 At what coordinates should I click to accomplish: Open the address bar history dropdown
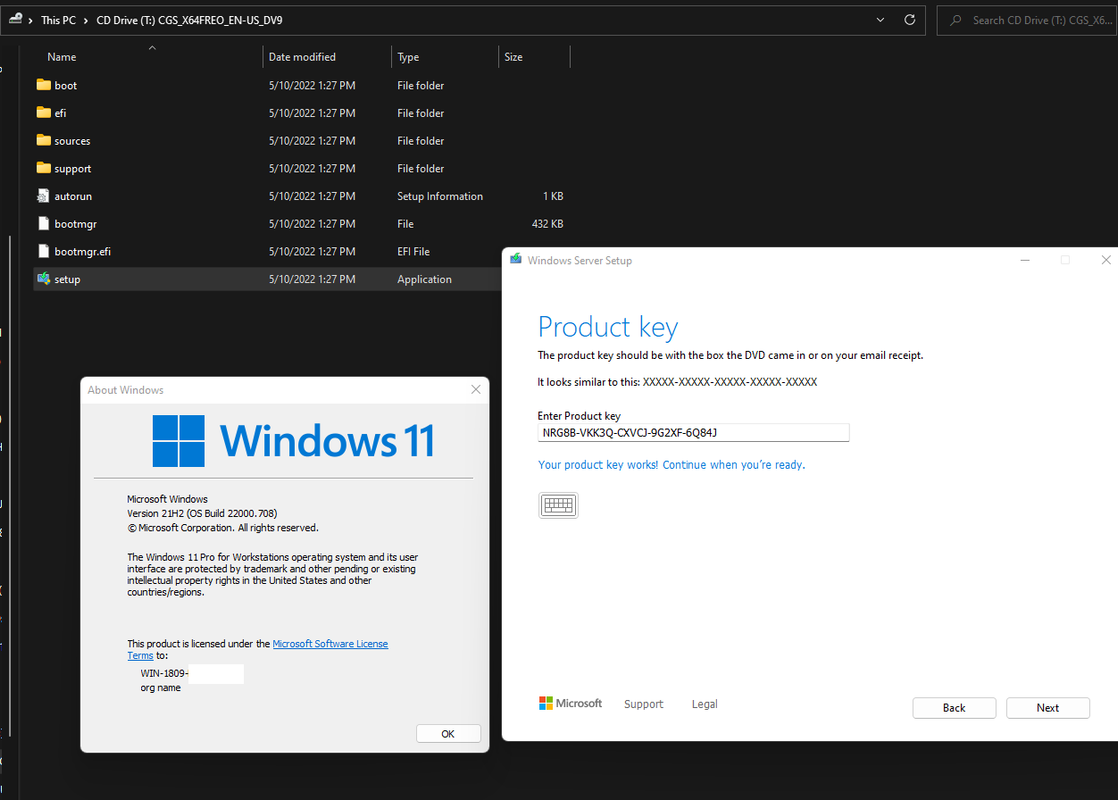coord(880,20)
